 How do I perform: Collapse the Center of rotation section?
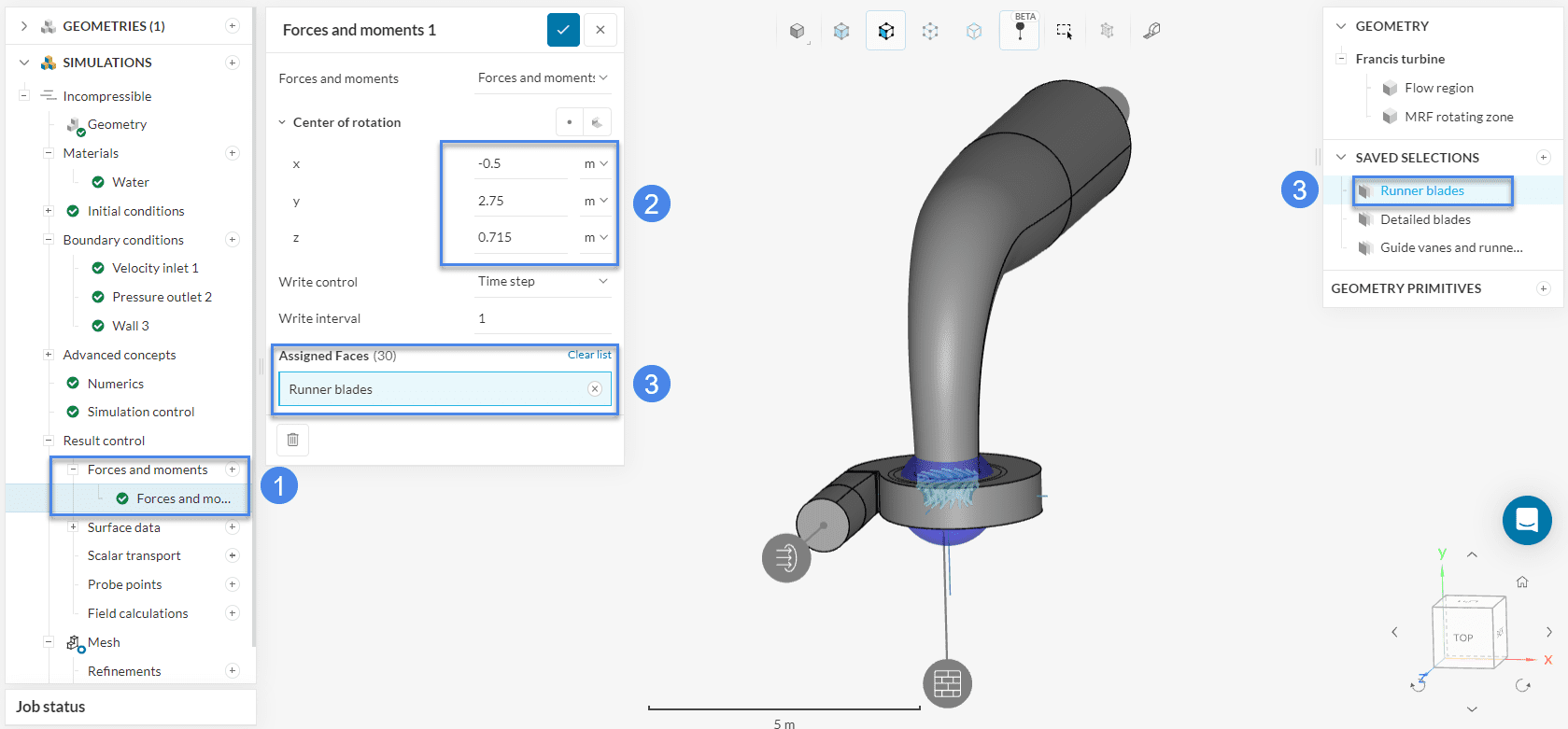[x=283, y=122]
